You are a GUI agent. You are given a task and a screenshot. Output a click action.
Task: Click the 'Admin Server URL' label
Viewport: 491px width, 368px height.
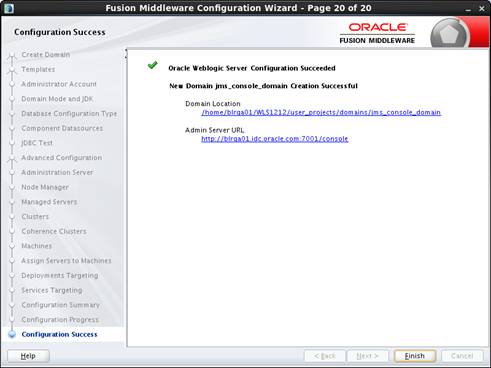click(215, 130)
